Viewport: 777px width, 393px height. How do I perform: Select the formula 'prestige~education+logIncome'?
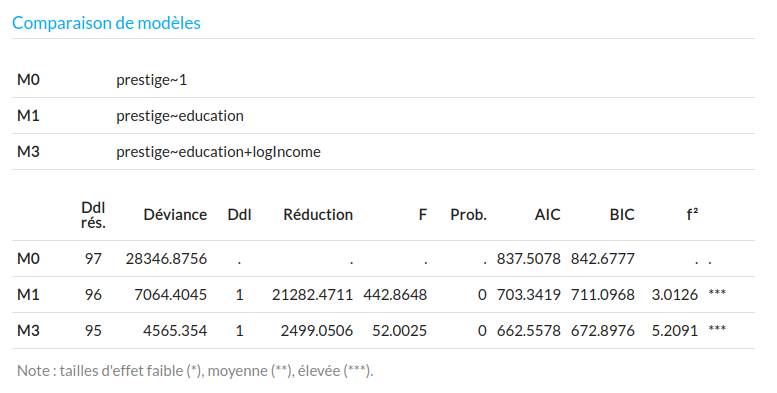[x=218, y=152]
